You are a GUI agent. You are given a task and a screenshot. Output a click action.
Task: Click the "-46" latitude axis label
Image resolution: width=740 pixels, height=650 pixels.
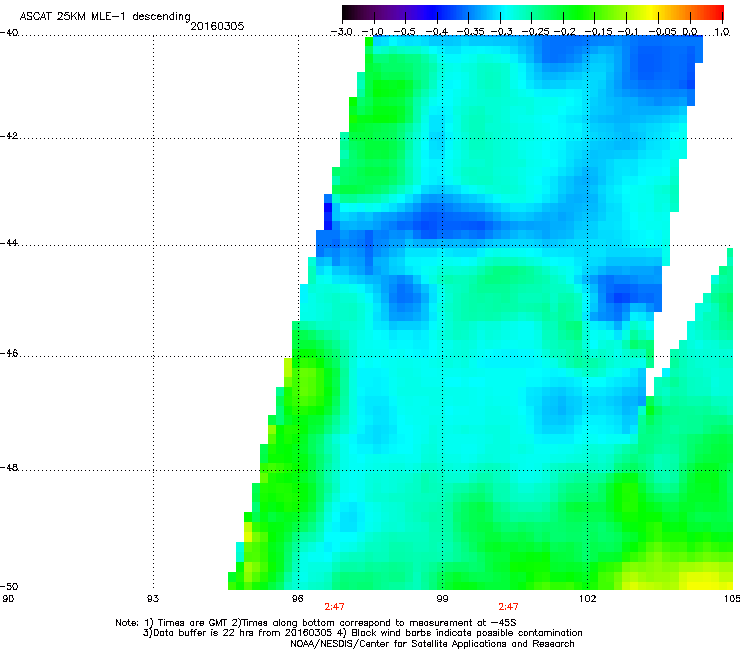point(8,354)
